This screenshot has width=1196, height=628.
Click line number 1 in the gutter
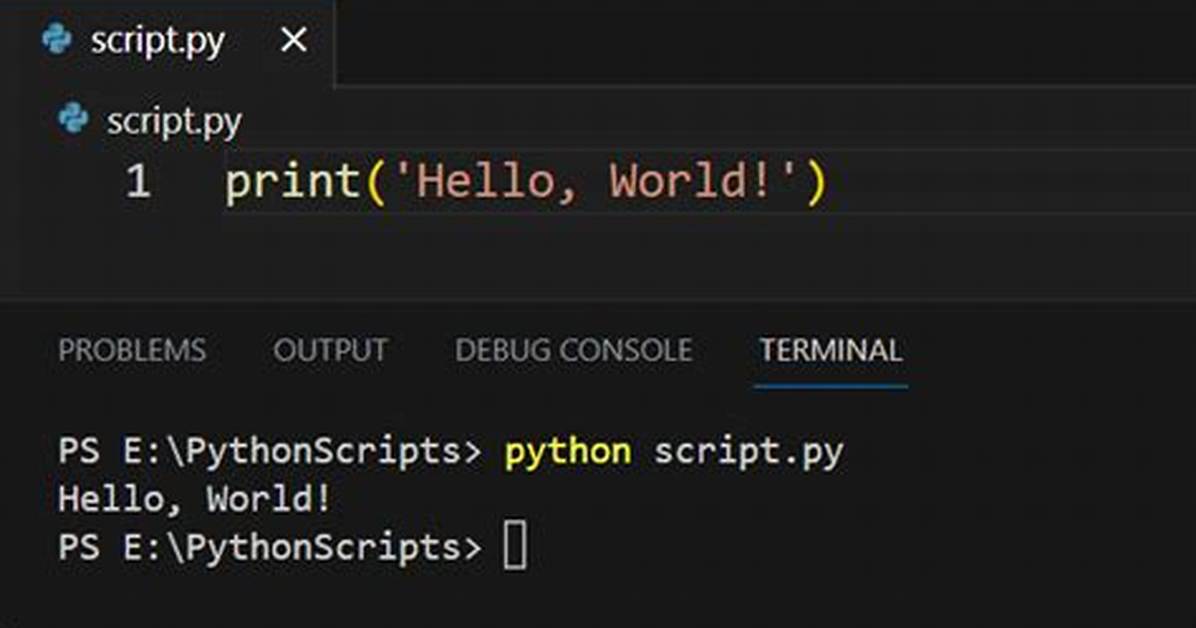point(138,182)
